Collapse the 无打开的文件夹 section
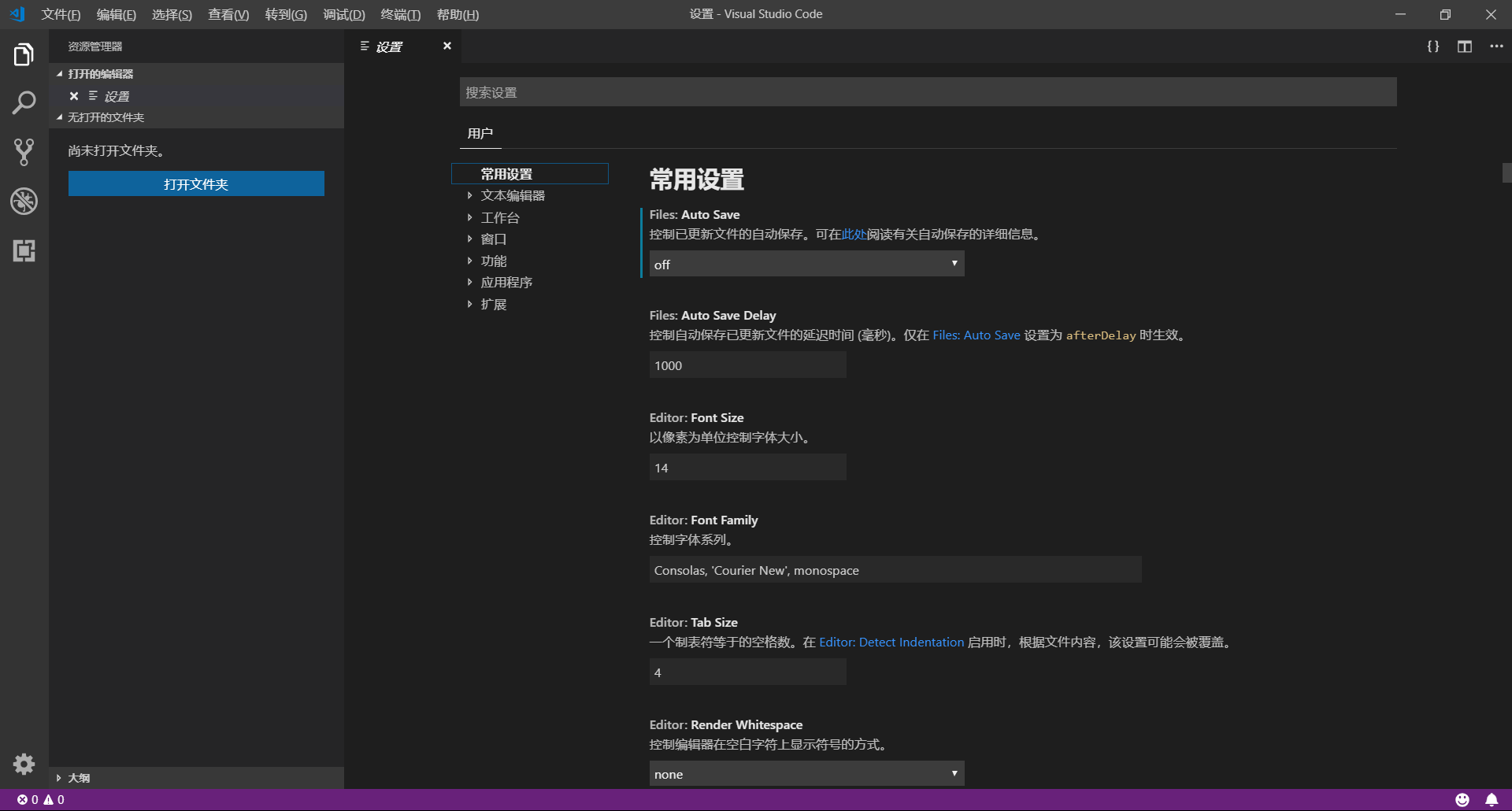Viewport: 1512px width, 811px height. click(197, 117)
